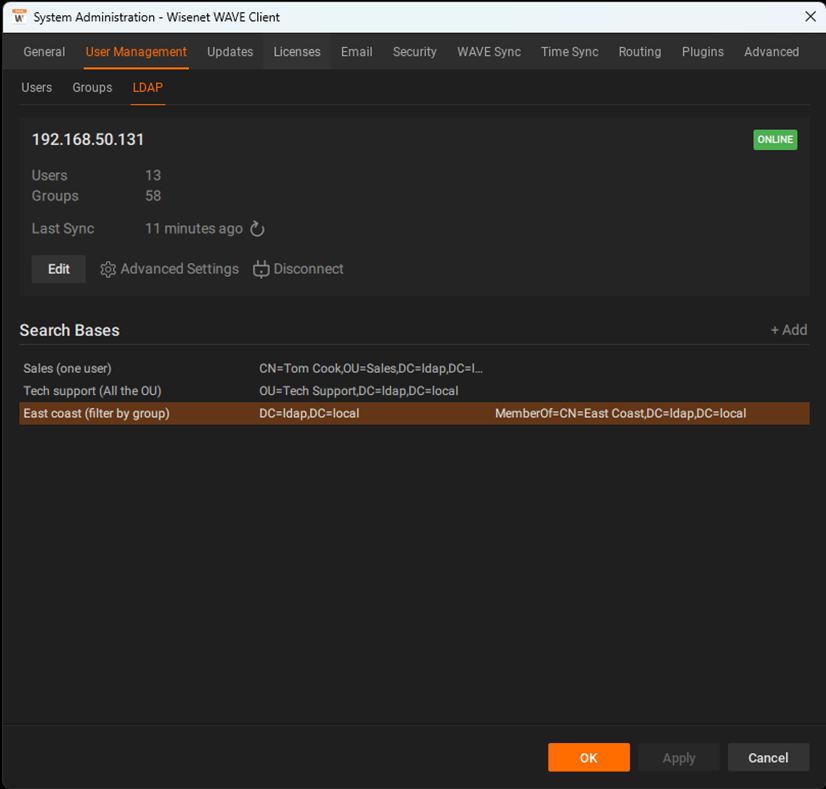
Task: Cancel the dialog
Action: tap(768, 757)
